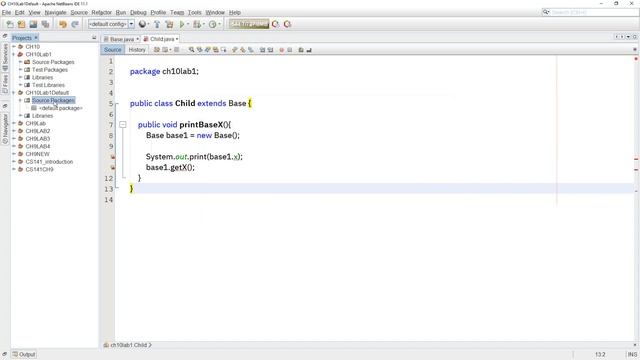Run the project with green play icon

point(182,24)
